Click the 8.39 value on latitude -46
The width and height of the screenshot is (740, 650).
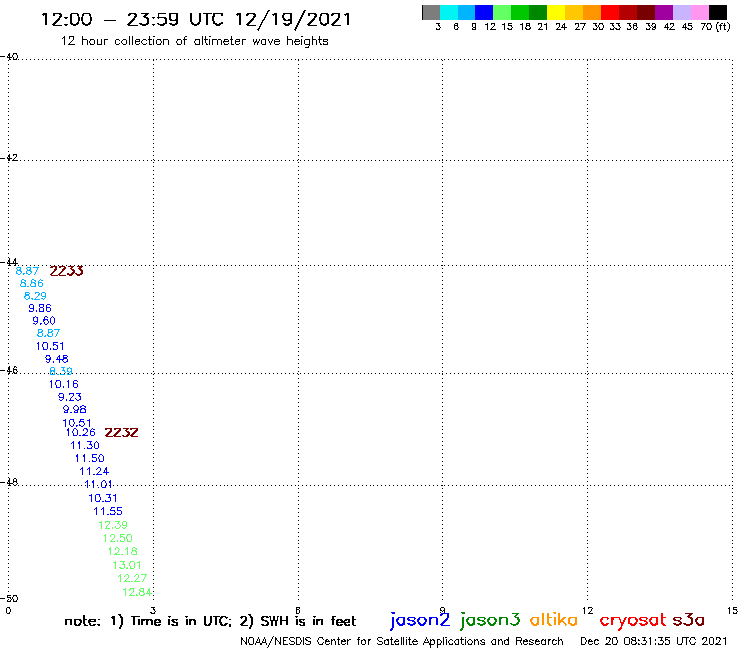61,371
